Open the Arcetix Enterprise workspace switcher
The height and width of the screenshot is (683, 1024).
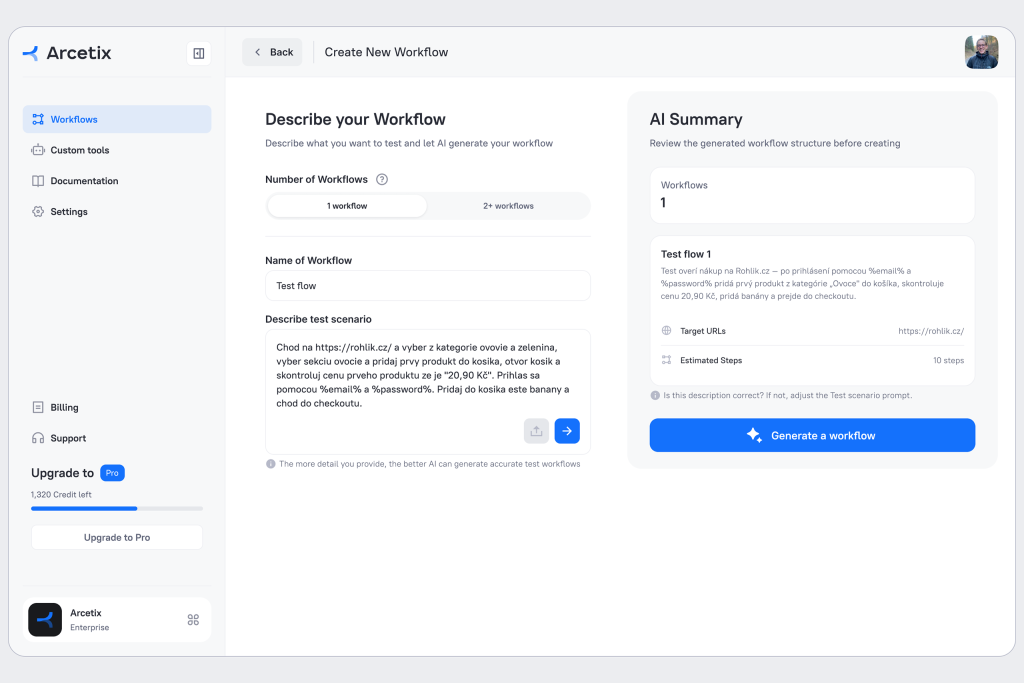point(193,620)
